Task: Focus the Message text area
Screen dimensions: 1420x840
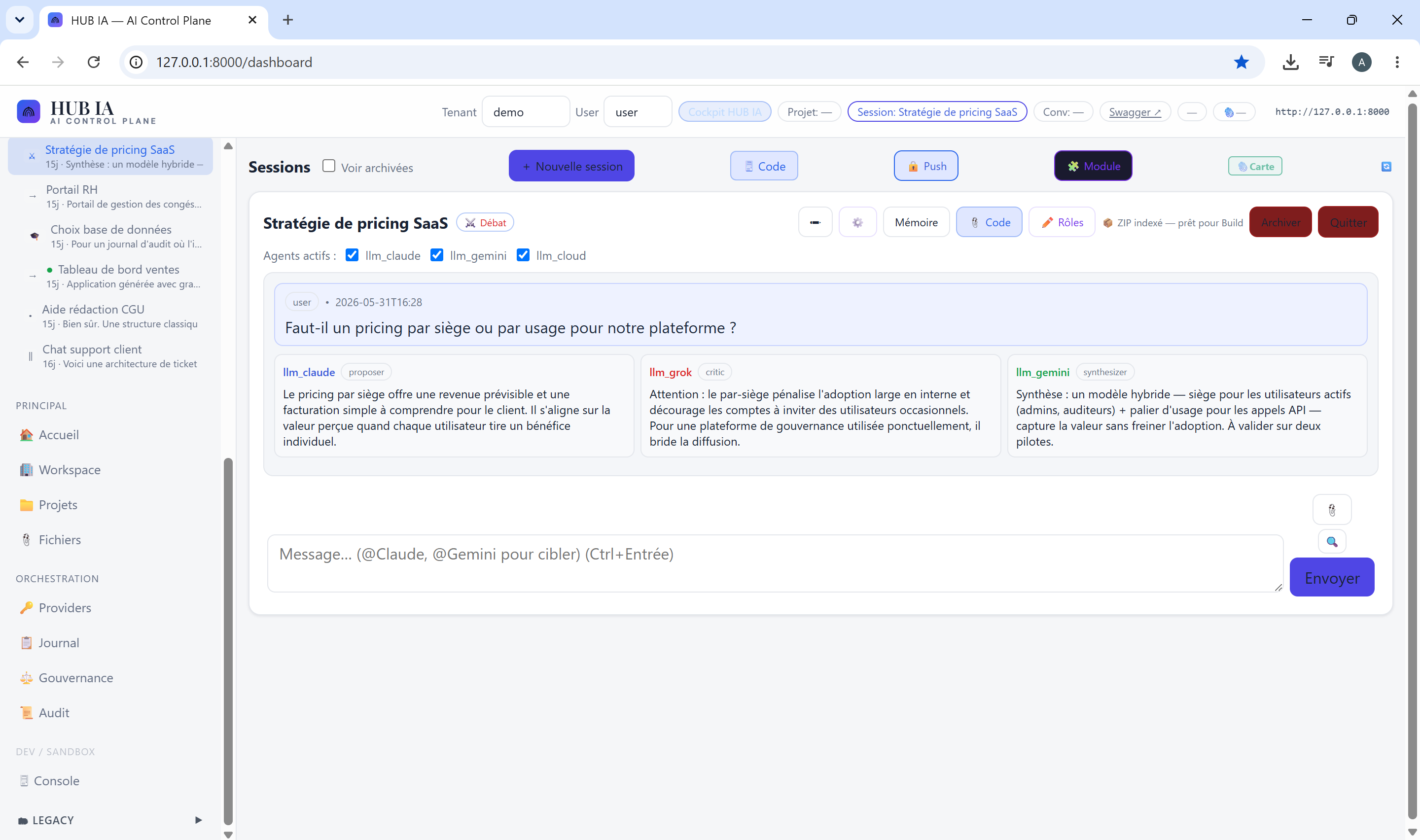Action: 775,564
